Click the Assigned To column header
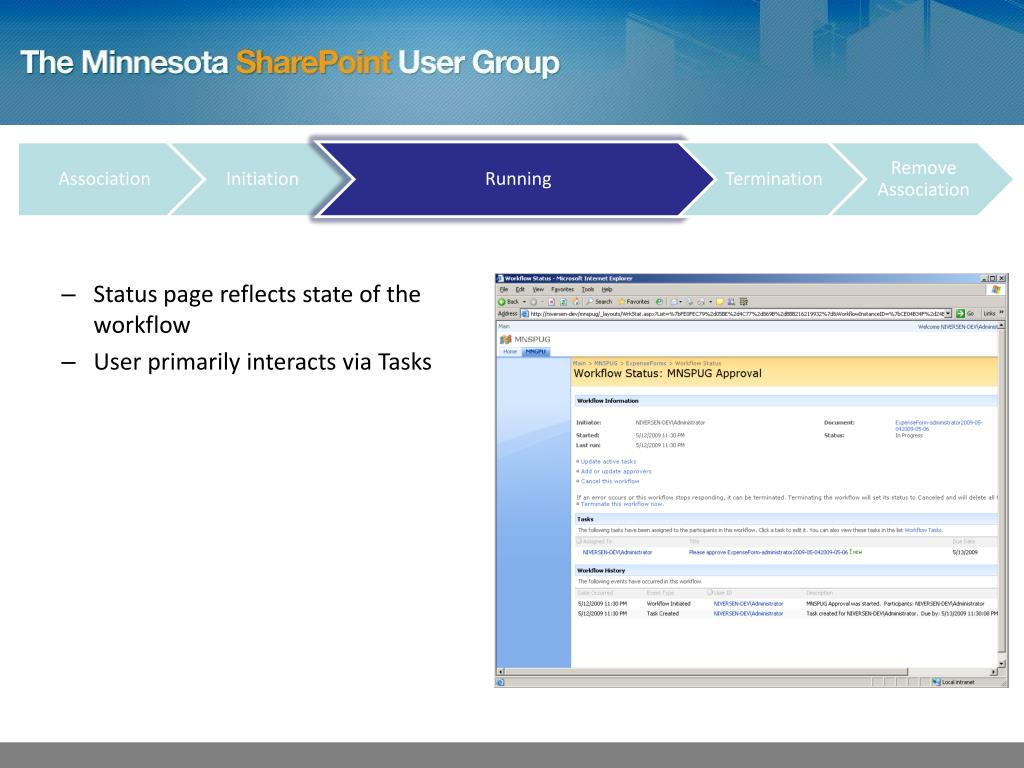1024x768 pixels. coord(597,541)
